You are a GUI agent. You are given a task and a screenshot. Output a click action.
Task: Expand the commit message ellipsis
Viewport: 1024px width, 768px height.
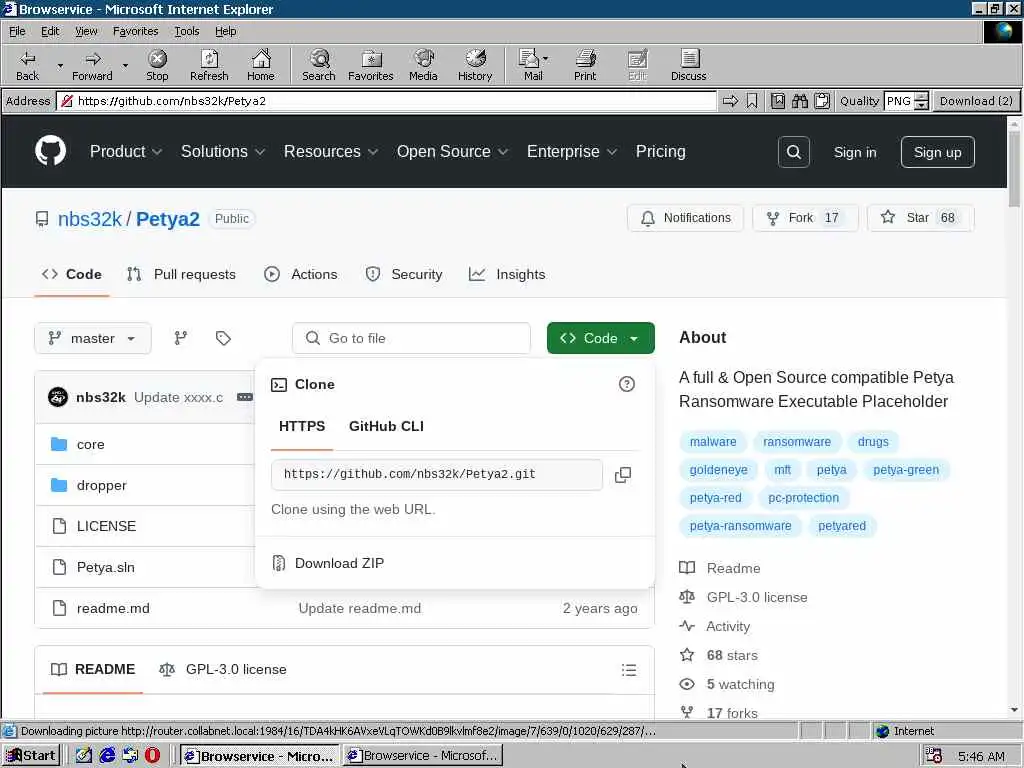pos(244,397)
